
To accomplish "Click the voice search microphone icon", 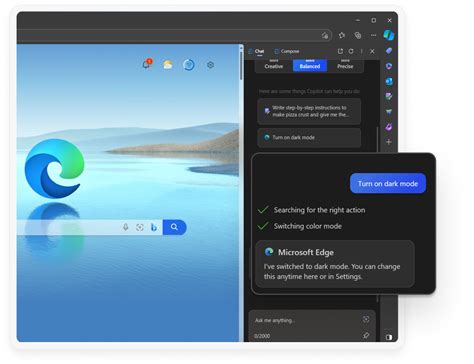I will tap(125, 227).
